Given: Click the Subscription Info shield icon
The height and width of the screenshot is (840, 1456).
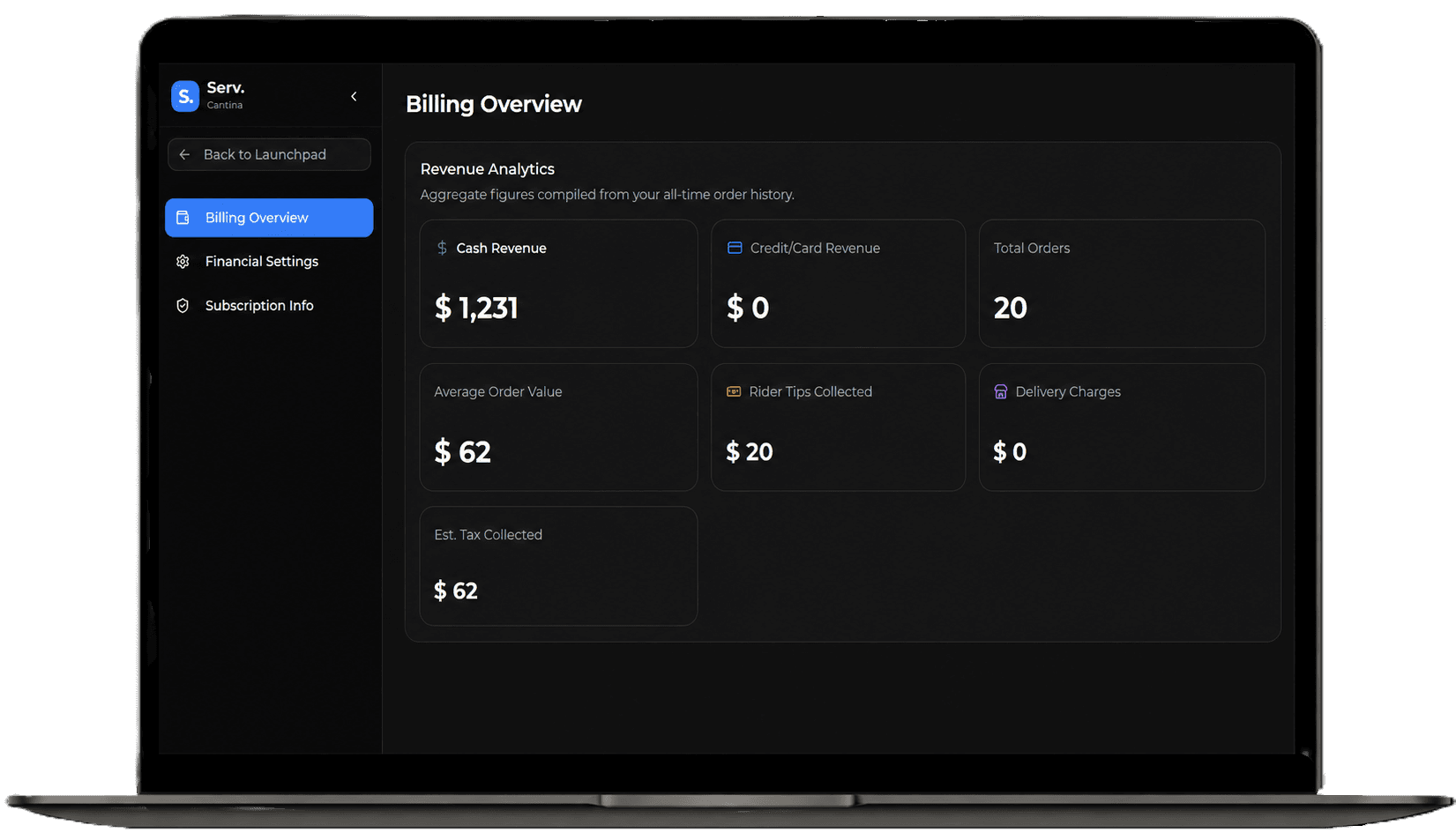Looking at the screenshot, I should (183, 306).
